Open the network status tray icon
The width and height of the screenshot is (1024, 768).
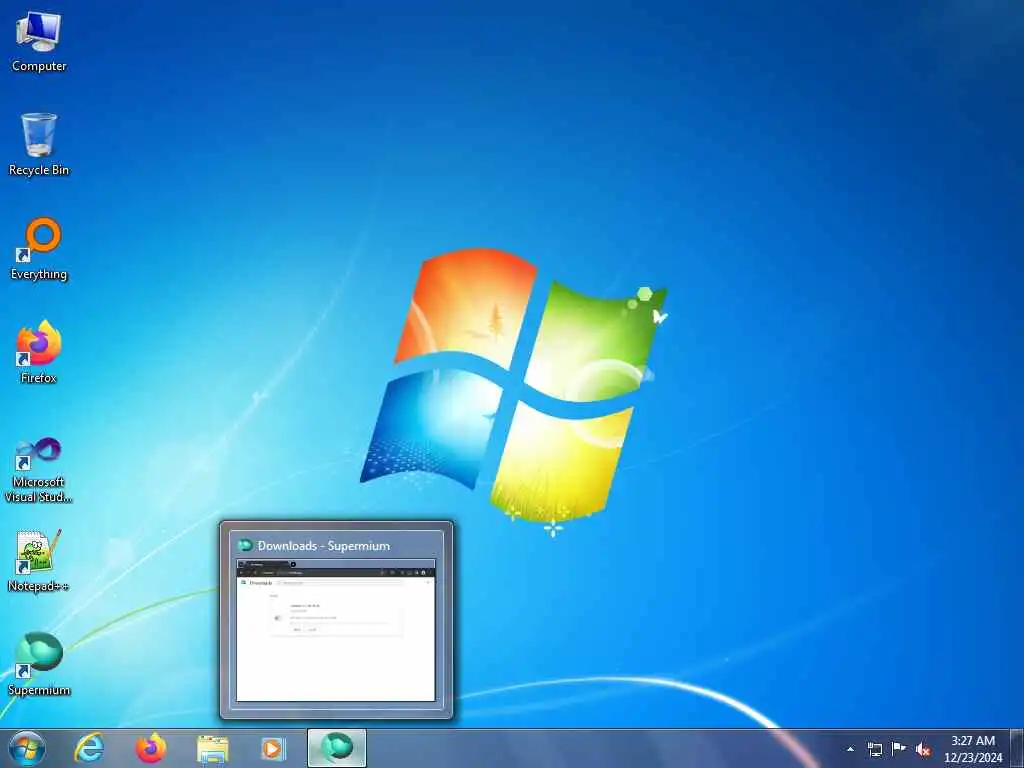[874, 749]
